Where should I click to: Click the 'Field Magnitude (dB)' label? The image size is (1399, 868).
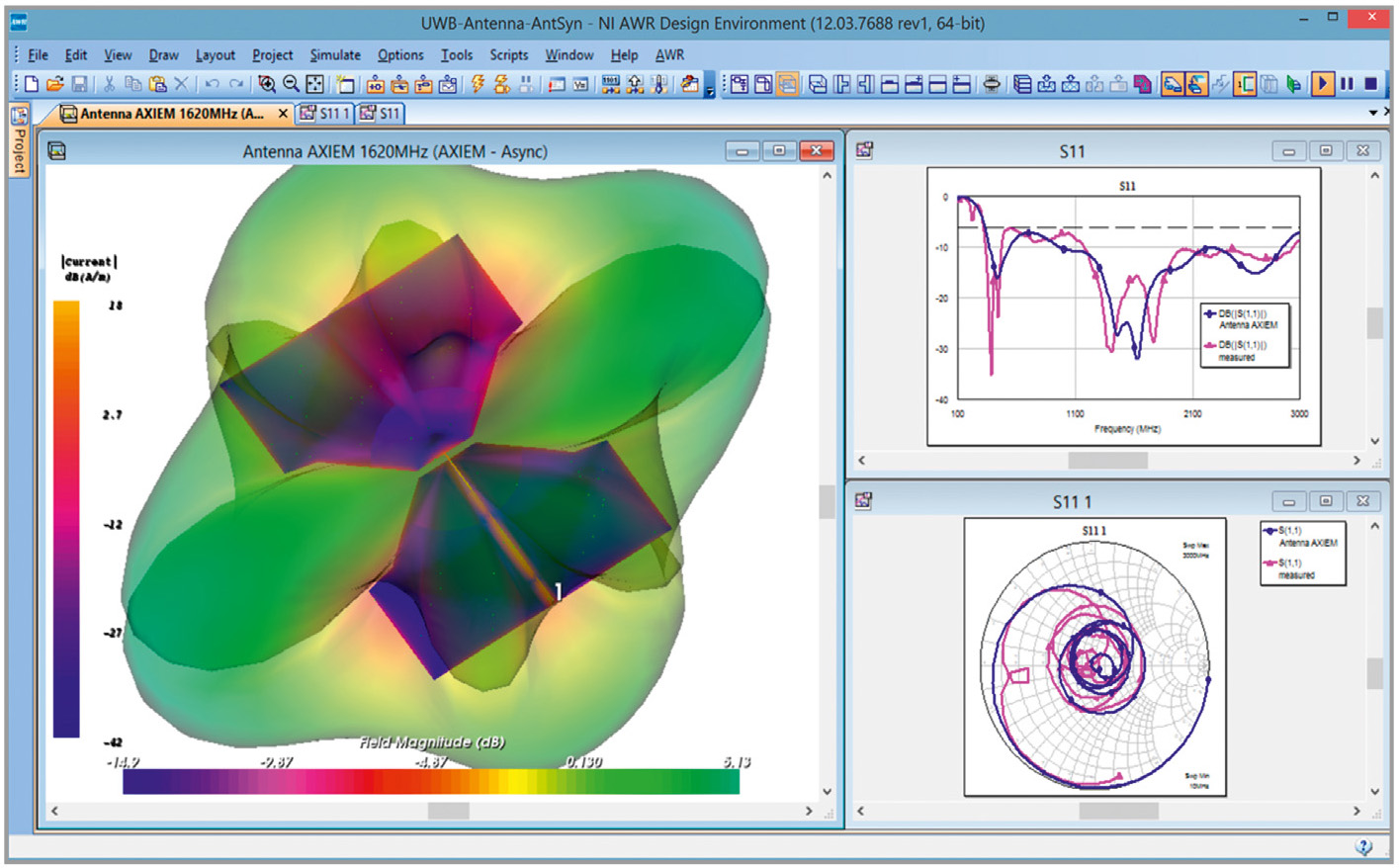[431, 742]
